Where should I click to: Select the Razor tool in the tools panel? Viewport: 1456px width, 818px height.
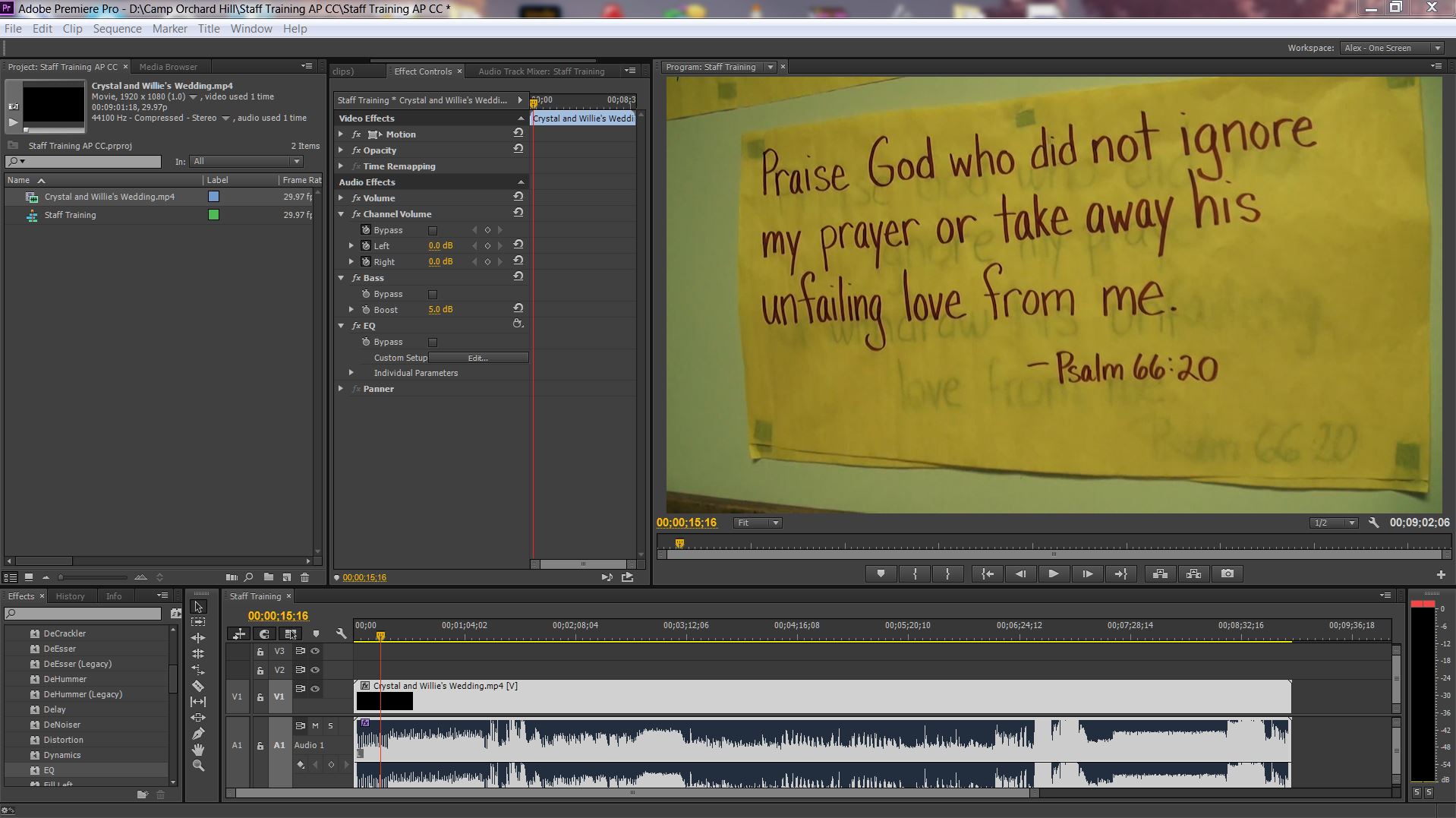[x=198, y=686]
